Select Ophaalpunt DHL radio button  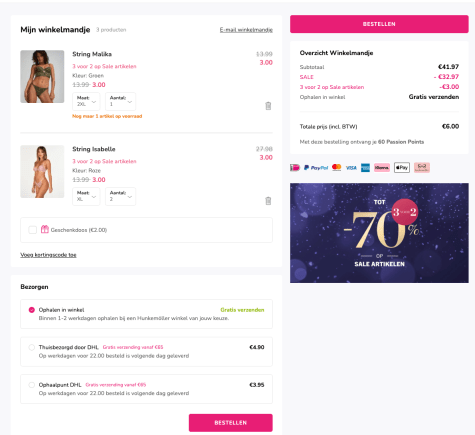click(32, 385)
